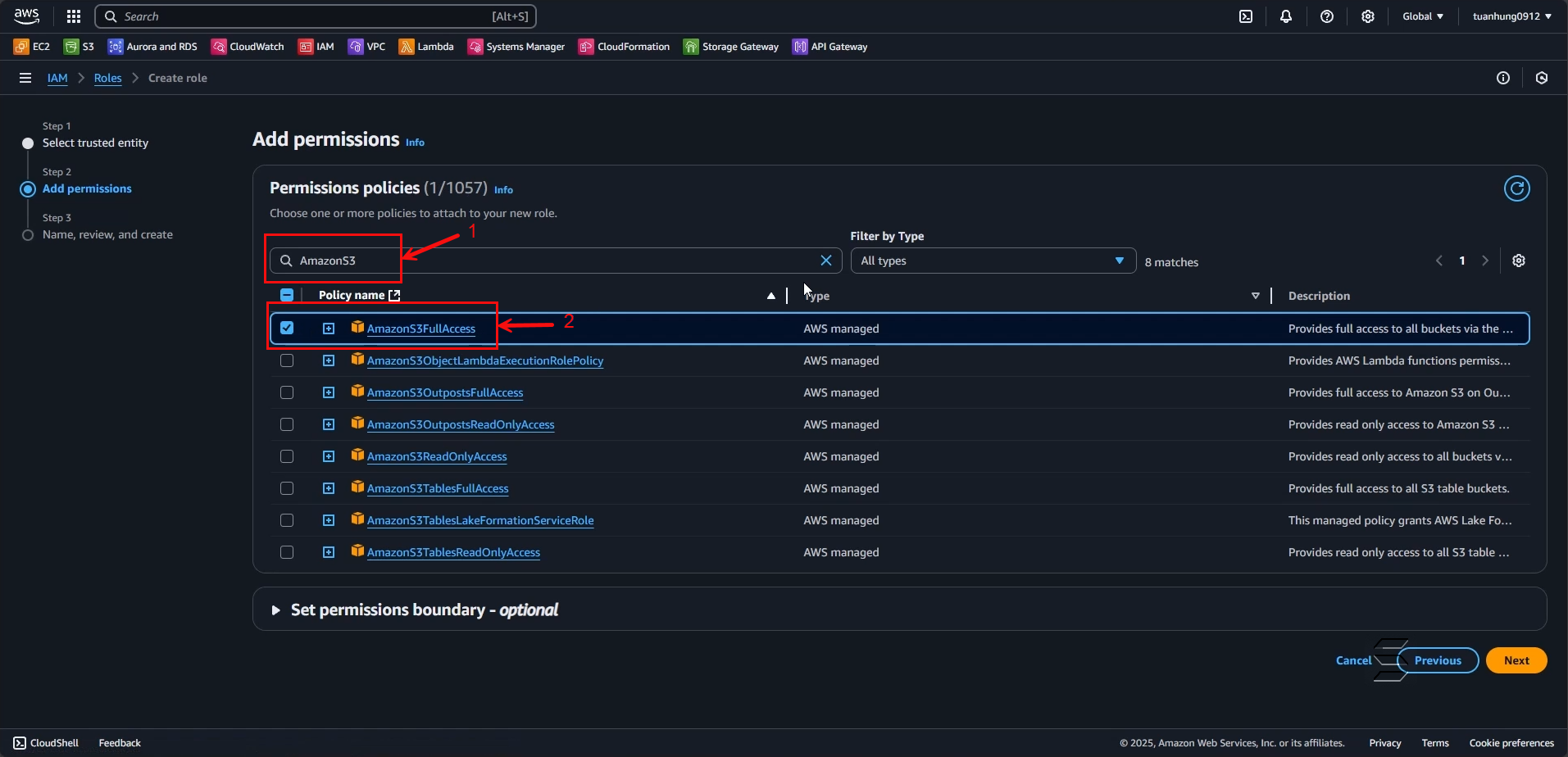Screen dimensions: 1568x757
Task: Click the IAM breadcrumb link
Action: coord(57,78)
